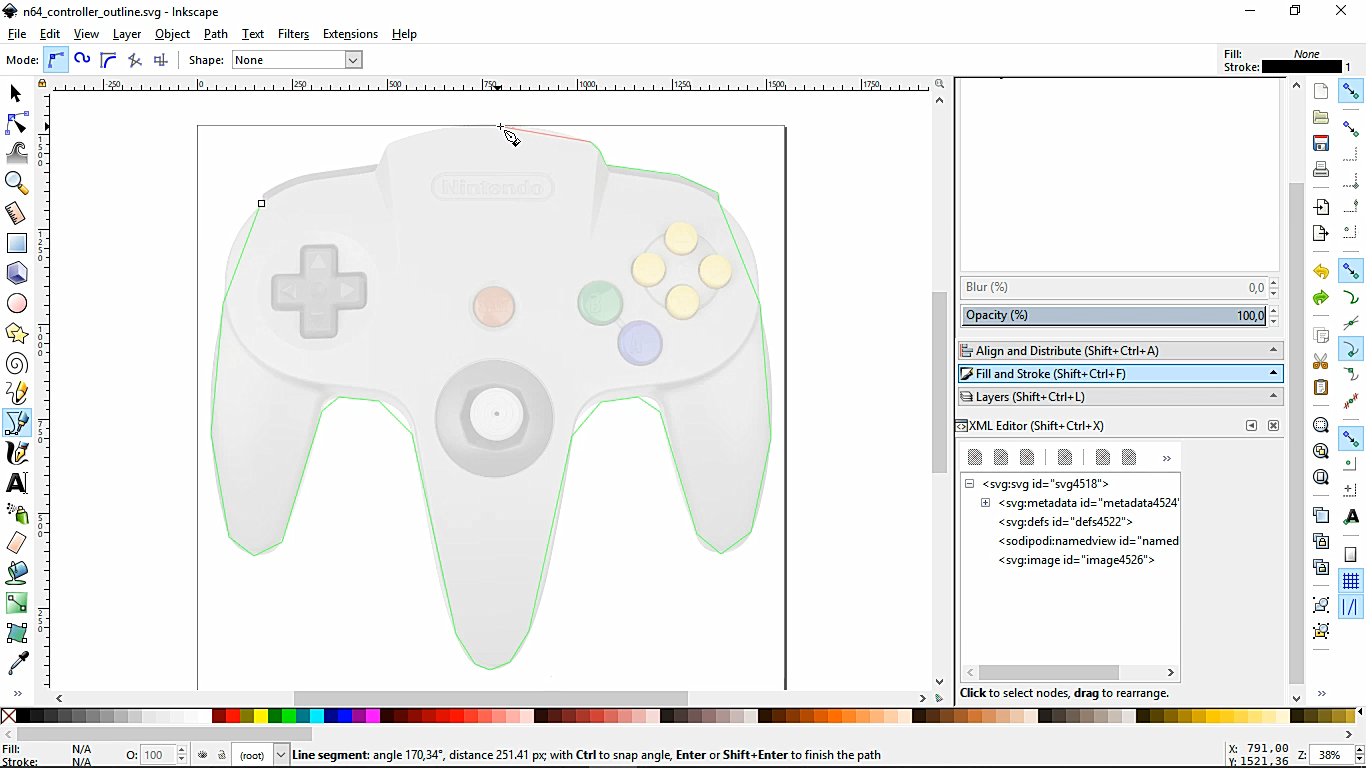Open the Extensions menu
Screen dimensions: 1366x768
coord(350,33)
